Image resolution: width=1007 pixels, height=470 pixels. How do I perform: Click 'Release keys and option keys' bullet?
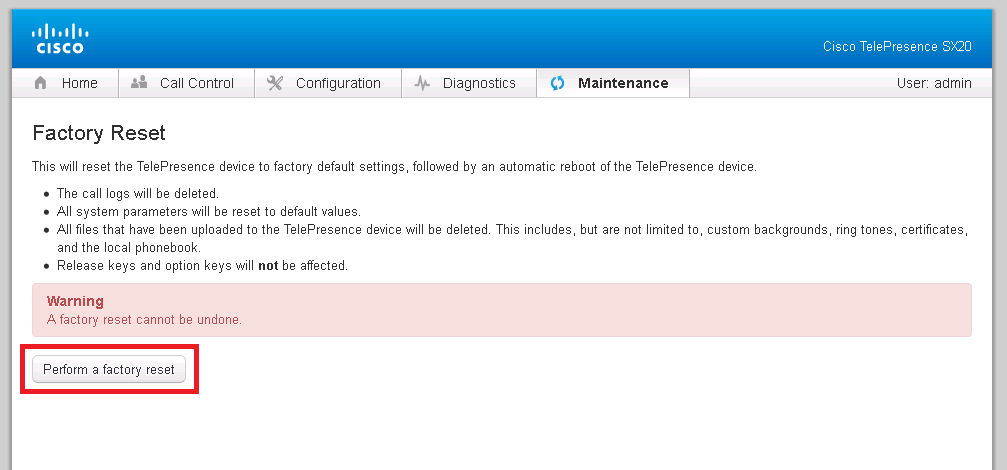202,266
